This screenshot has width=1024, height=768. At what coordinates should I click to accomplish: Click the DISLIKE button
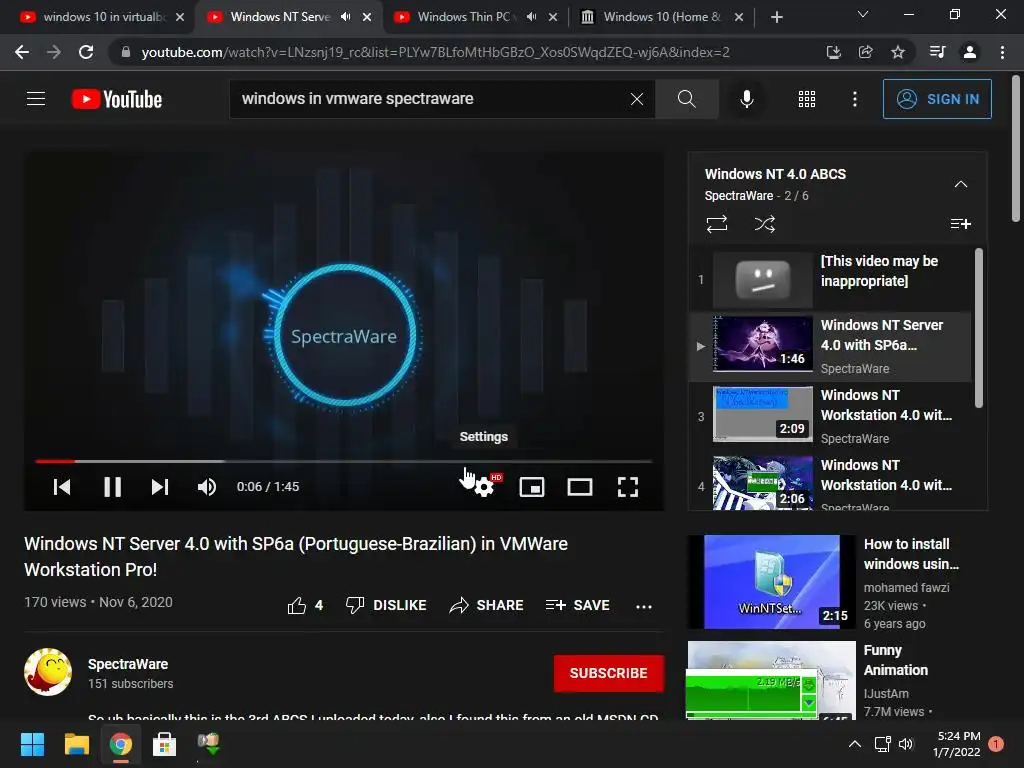coord(386,605)
